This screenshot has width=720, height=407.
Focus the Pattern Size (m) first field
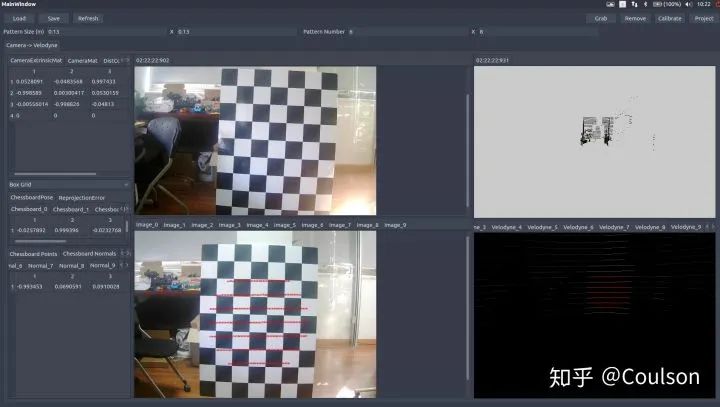tap(105, 32)
